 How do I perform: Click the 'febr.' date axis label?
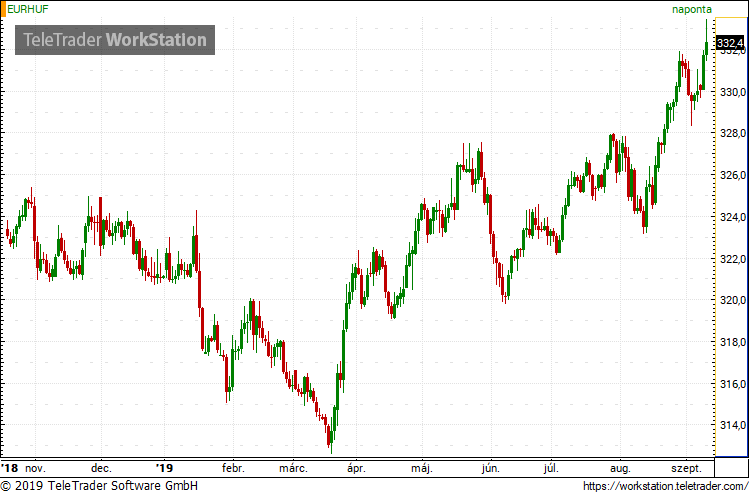click(233, 468)
